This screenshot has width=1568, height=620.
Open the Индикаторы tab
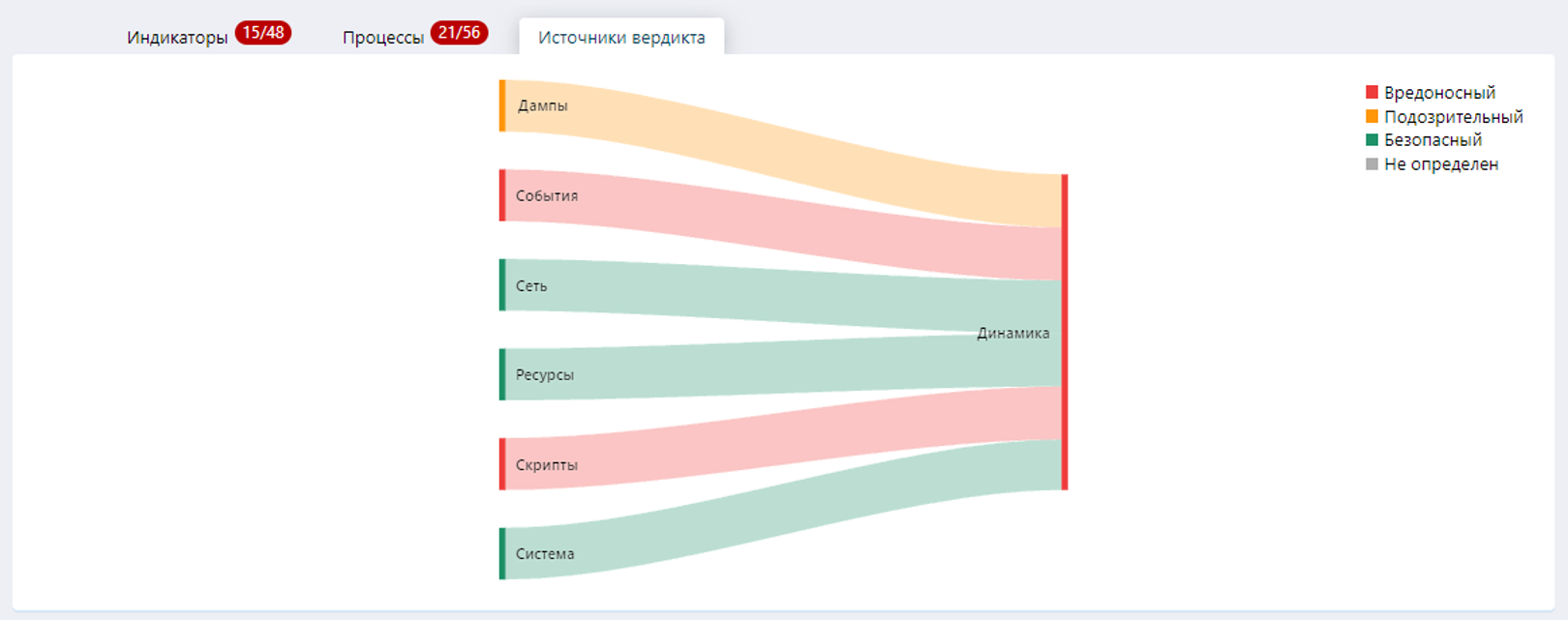click(177, 38)
